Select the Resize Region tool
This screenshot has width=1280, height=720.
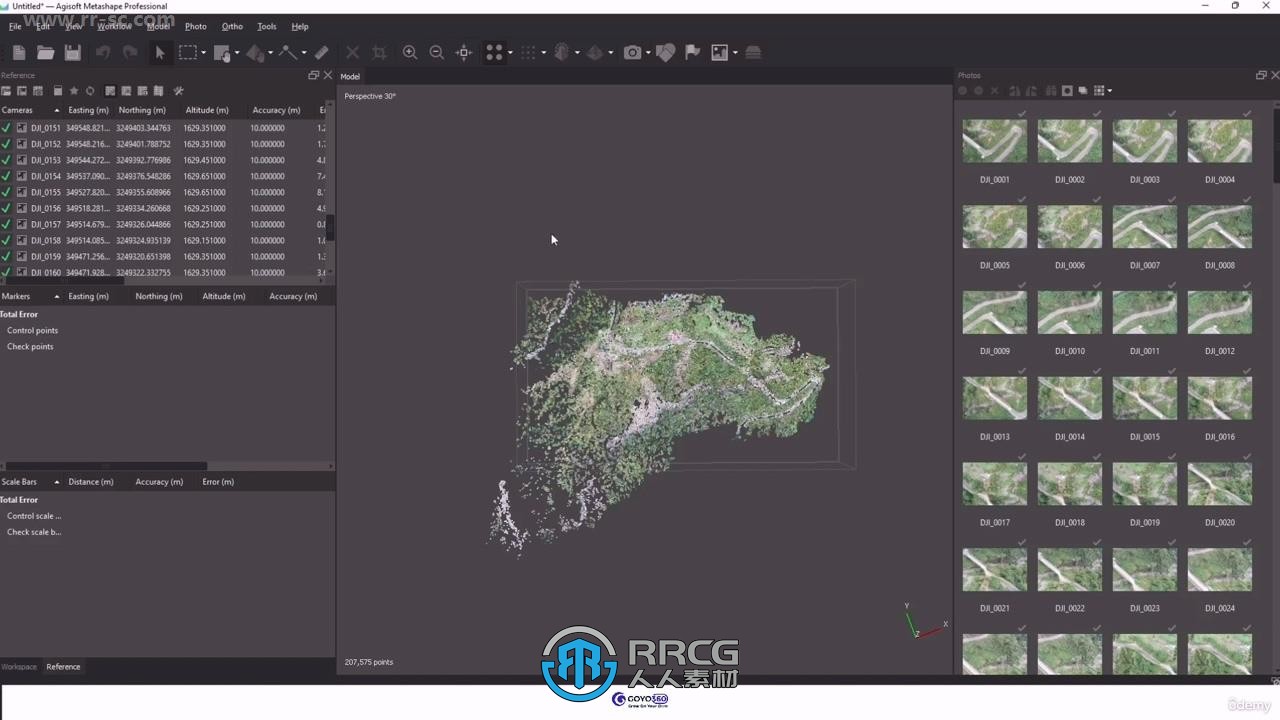(222, 52)
